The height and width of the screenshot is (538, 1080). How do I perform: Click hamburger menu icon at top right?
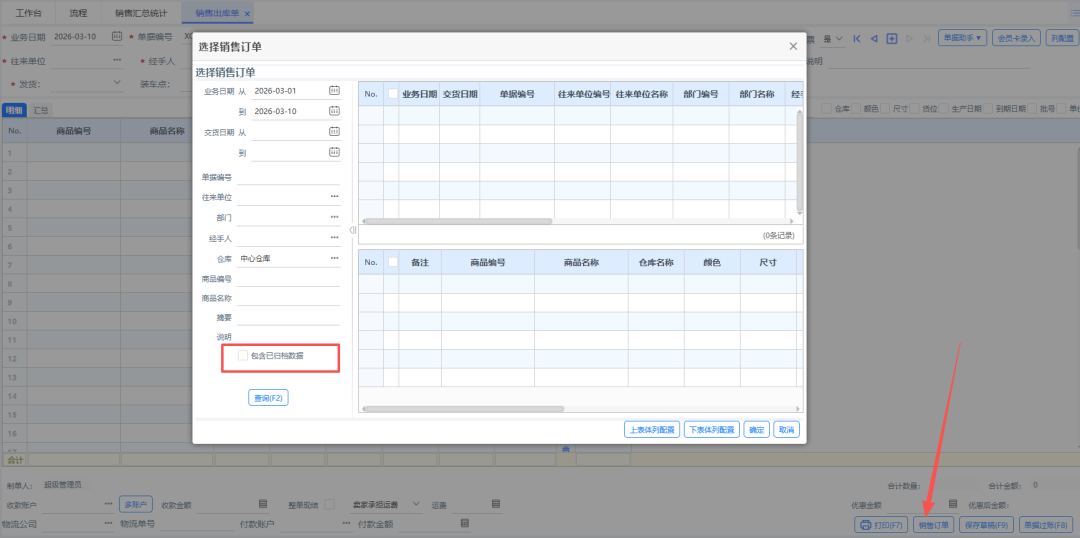click(x=1074, y=12)
